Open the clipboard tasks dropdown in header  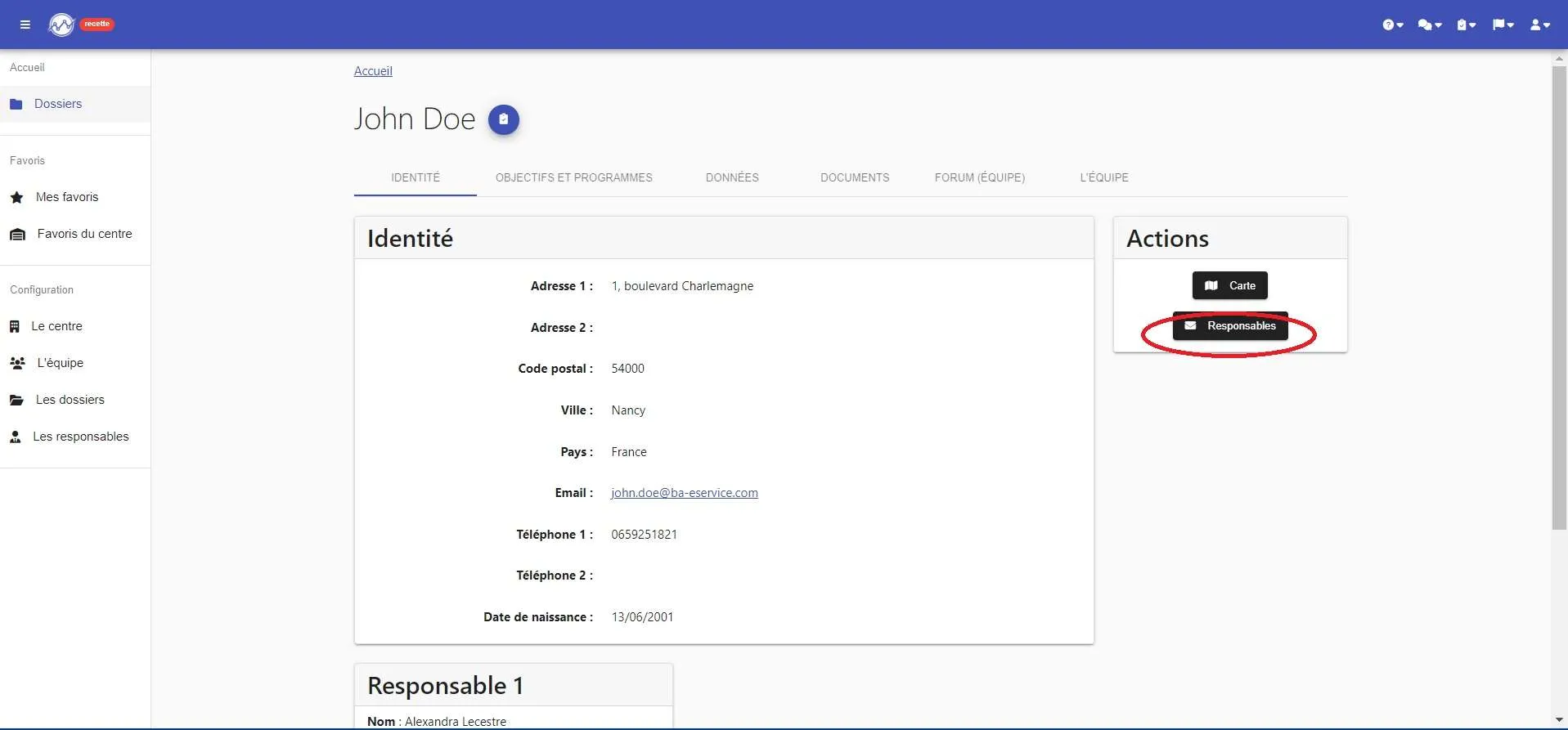pyautogui.click(x=1467, y=25)
